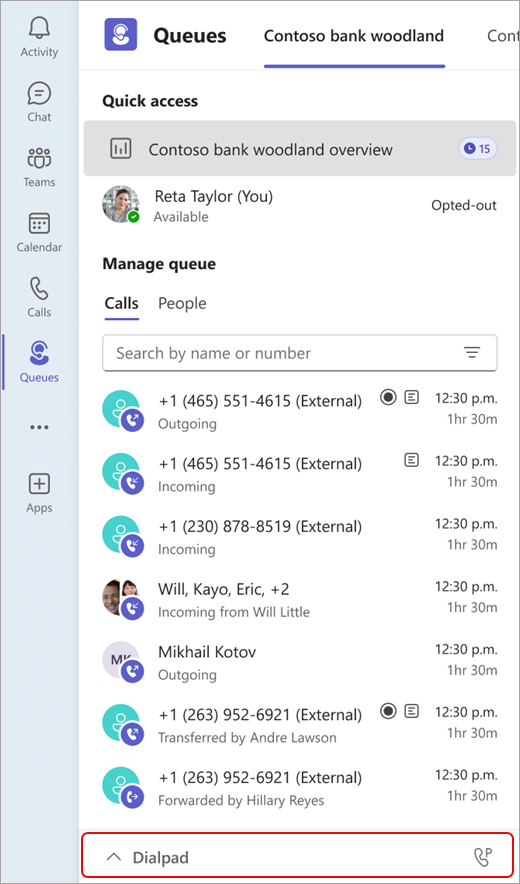
Task: Click Reta Taylor's profile picture
Action: (121, 204)
